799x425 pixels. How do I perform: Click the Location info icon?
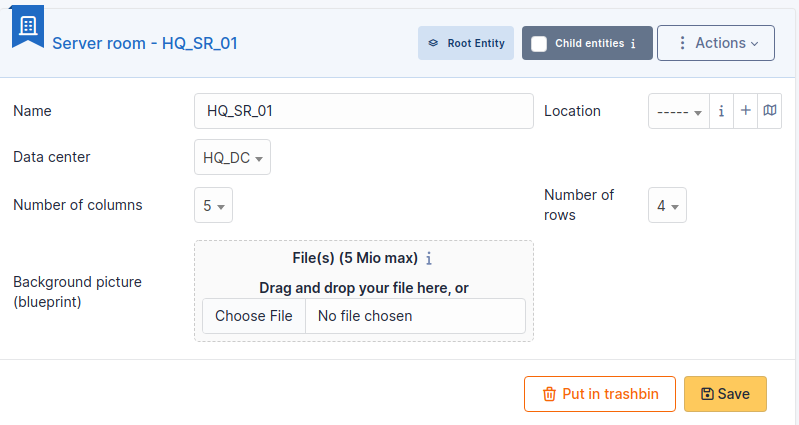(721, 111)
